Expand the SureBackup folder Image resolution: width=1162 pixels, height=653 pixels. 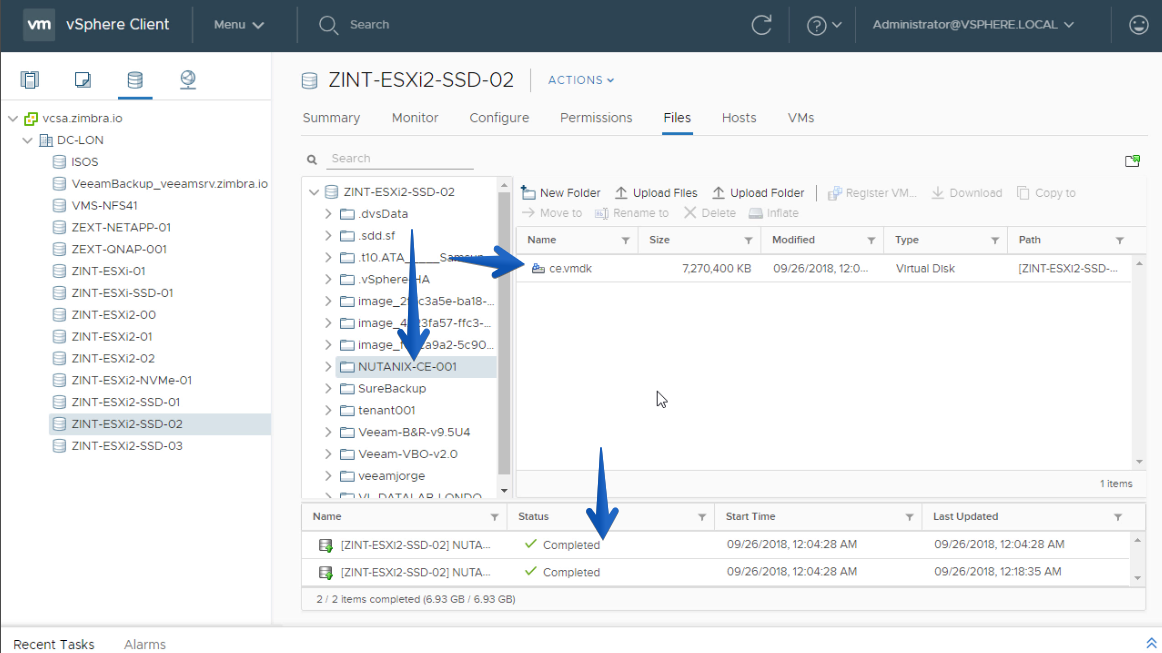(x=328, y=388)
